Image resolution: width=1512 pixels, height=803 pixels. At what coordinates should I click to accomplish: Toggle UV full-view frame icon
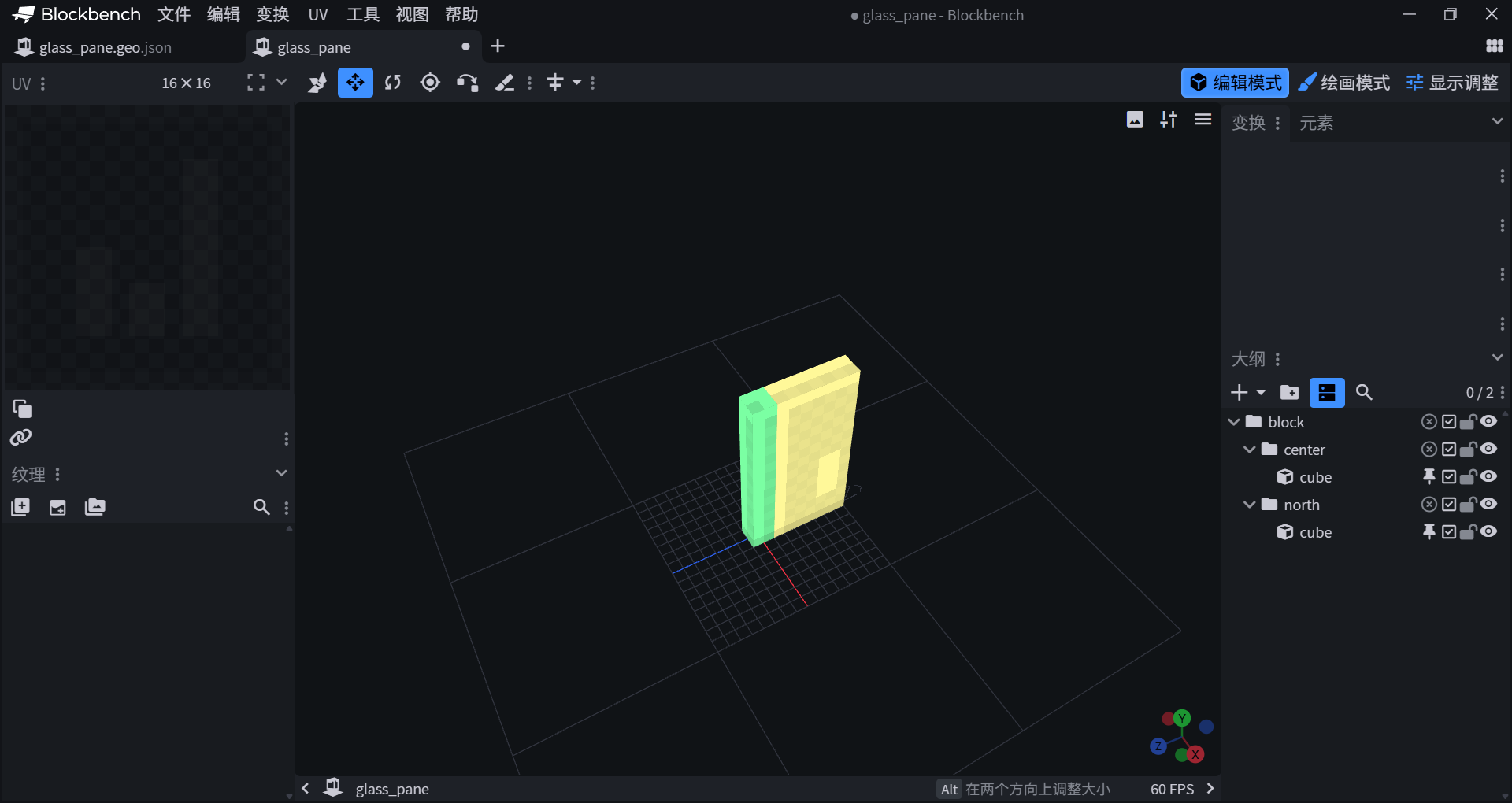click(256, 83)
